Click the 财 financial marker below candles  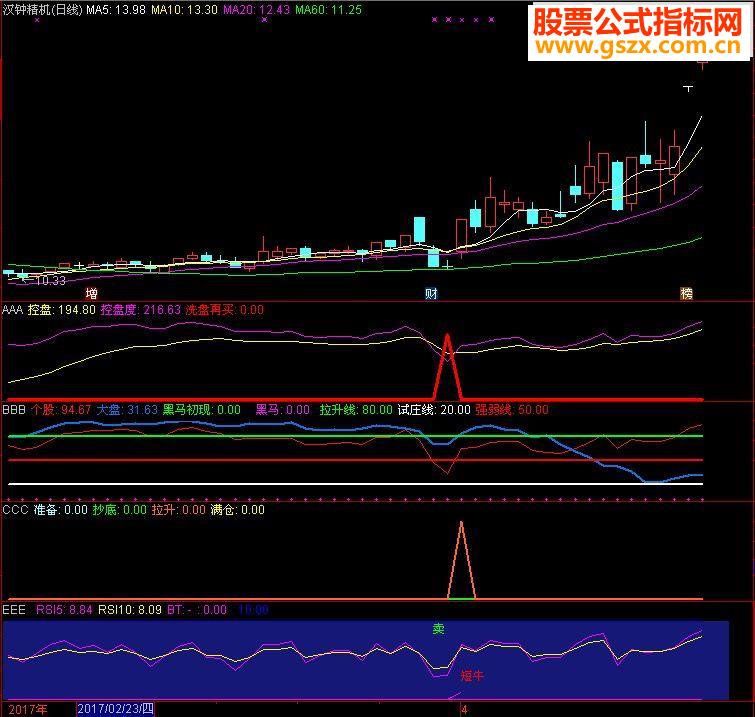(x=431, y=293)
